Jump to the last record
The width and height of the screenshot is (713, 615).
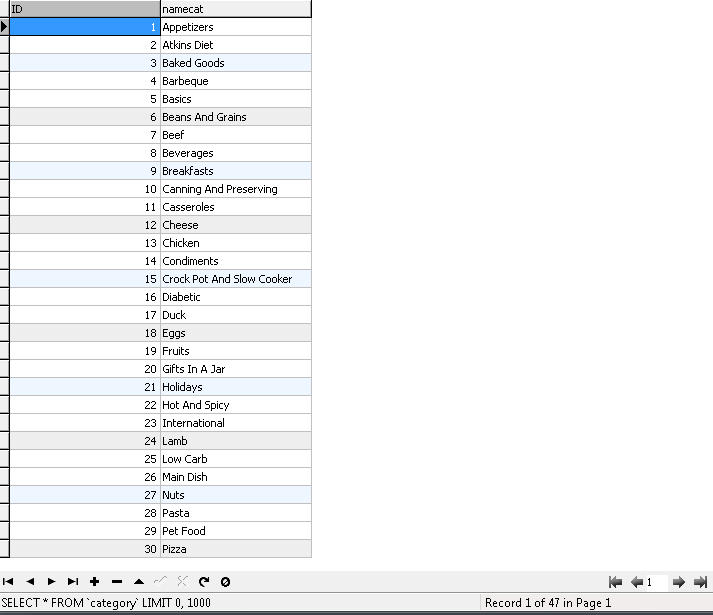[x=73, y=581]
